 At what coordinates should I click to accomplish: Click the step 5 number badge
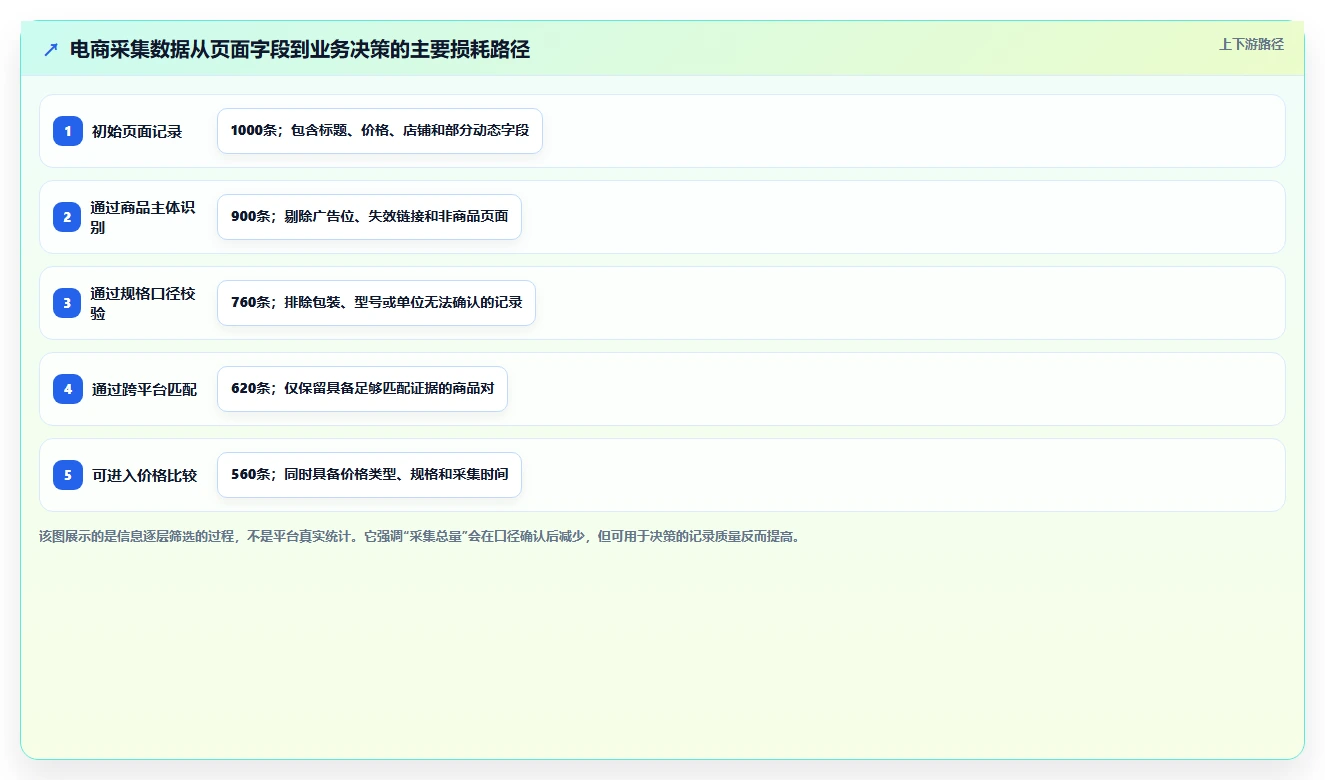point(68,475)
